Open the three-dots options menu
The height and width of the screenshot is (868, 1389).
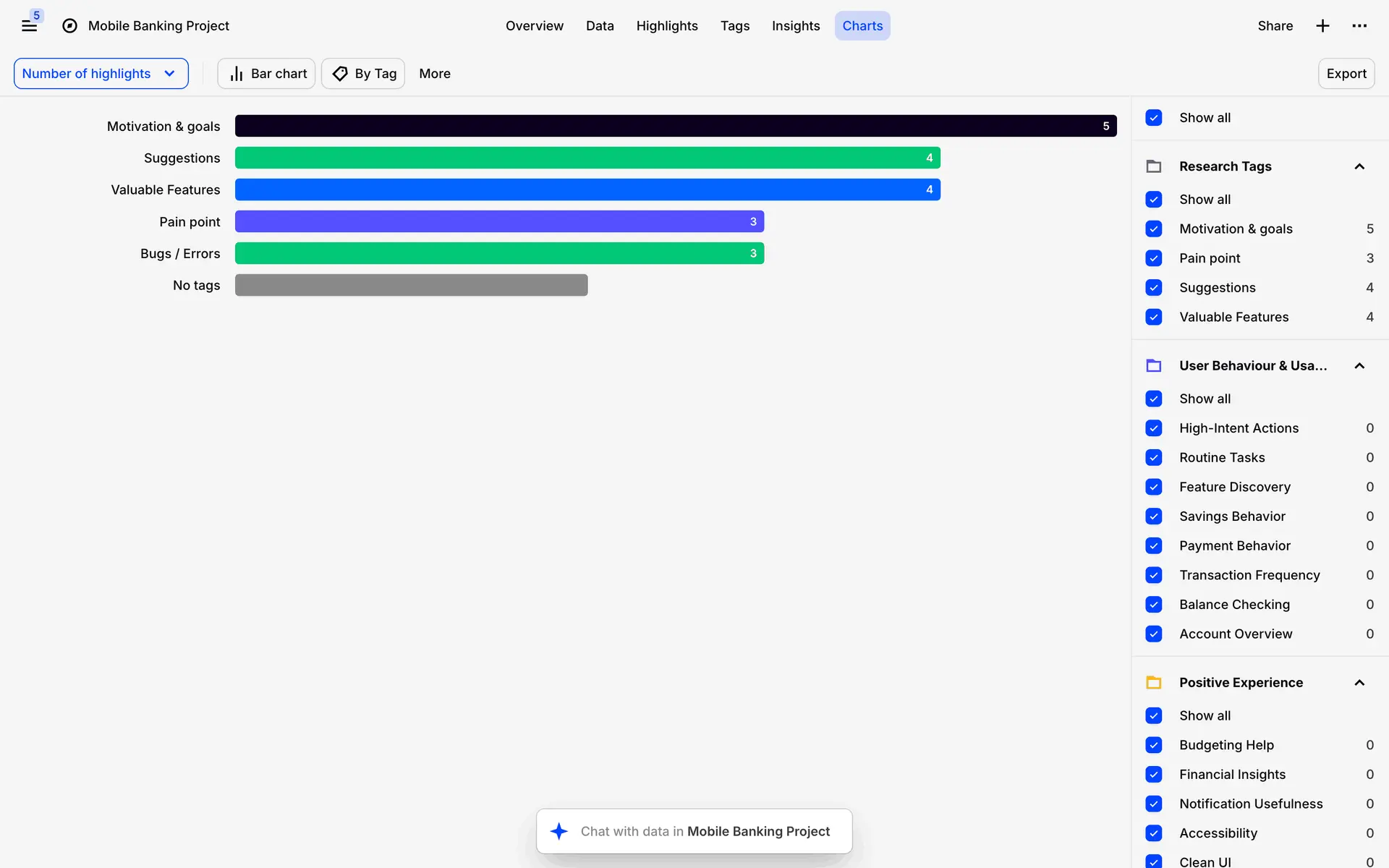coord(1359,26)
